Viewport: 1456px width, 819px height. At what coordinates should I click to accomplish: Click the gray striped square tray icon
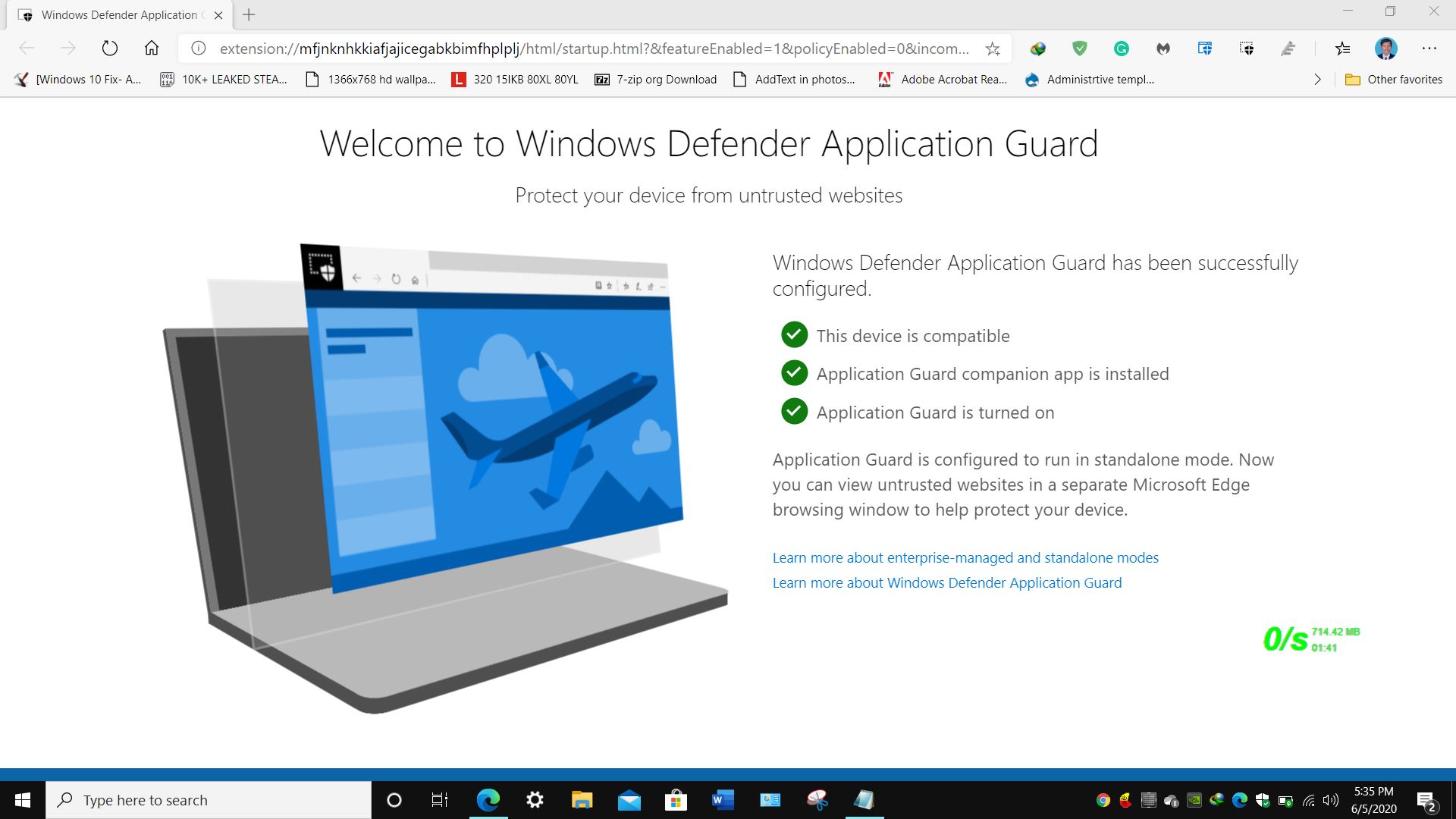pyautogui.click(x=1149, y=800)
